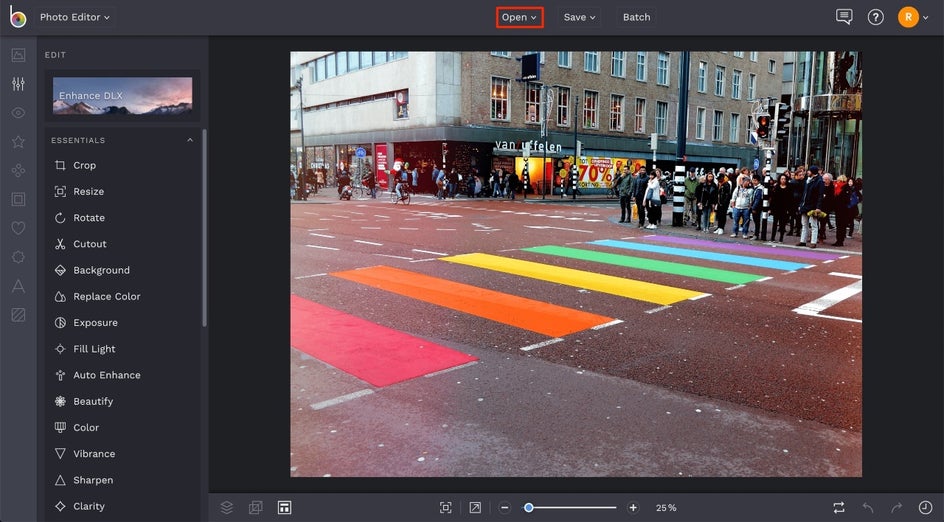Open the Touch Up eye sidebar icon
Viewport: 944px width, 522px height.
coord(18,113)
